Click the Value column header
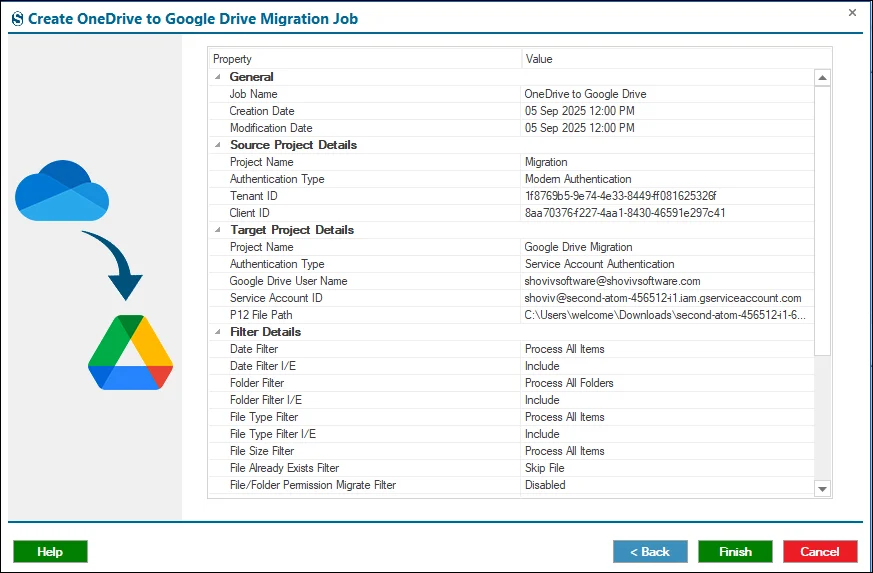Image resolution: width=873 pixels, height=573 pixels. click(x=676, y=58)
